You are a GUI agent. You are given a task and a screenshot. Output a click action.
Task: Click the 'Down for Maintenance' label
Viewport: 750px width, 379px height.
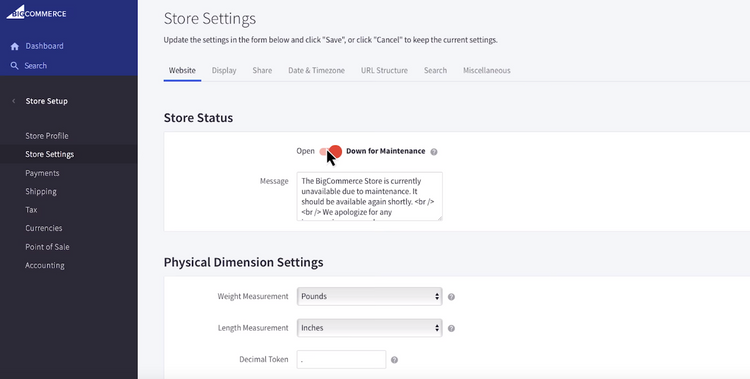point(386,151)
